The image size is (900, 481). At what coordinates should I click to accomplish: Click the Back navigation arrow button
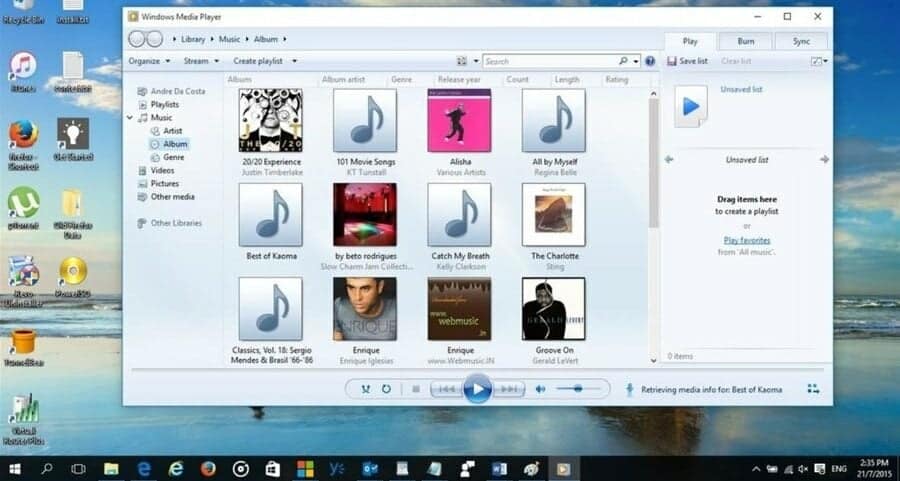137,39
